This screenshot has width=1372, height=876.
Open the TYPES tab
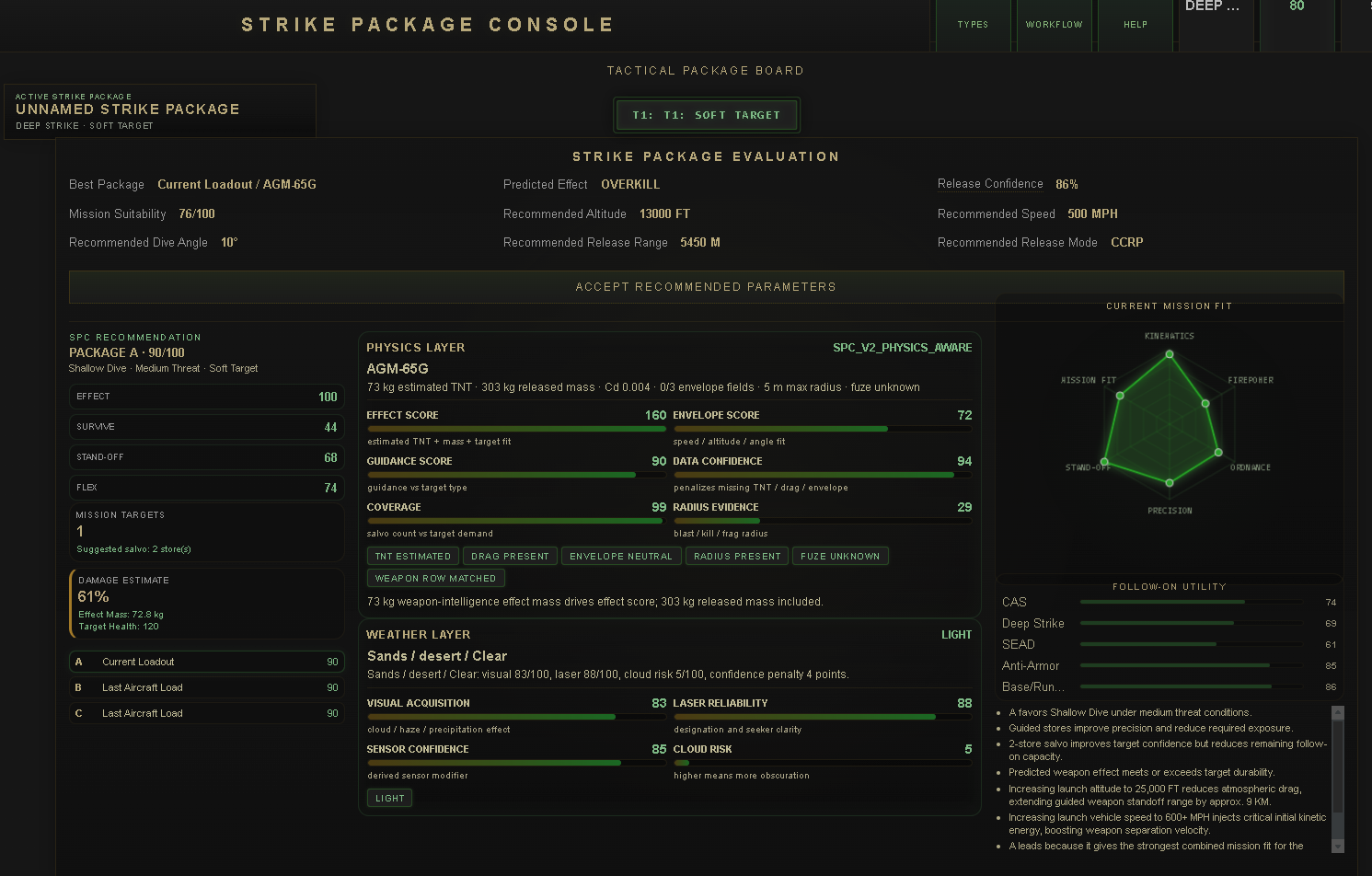point(973,25)
